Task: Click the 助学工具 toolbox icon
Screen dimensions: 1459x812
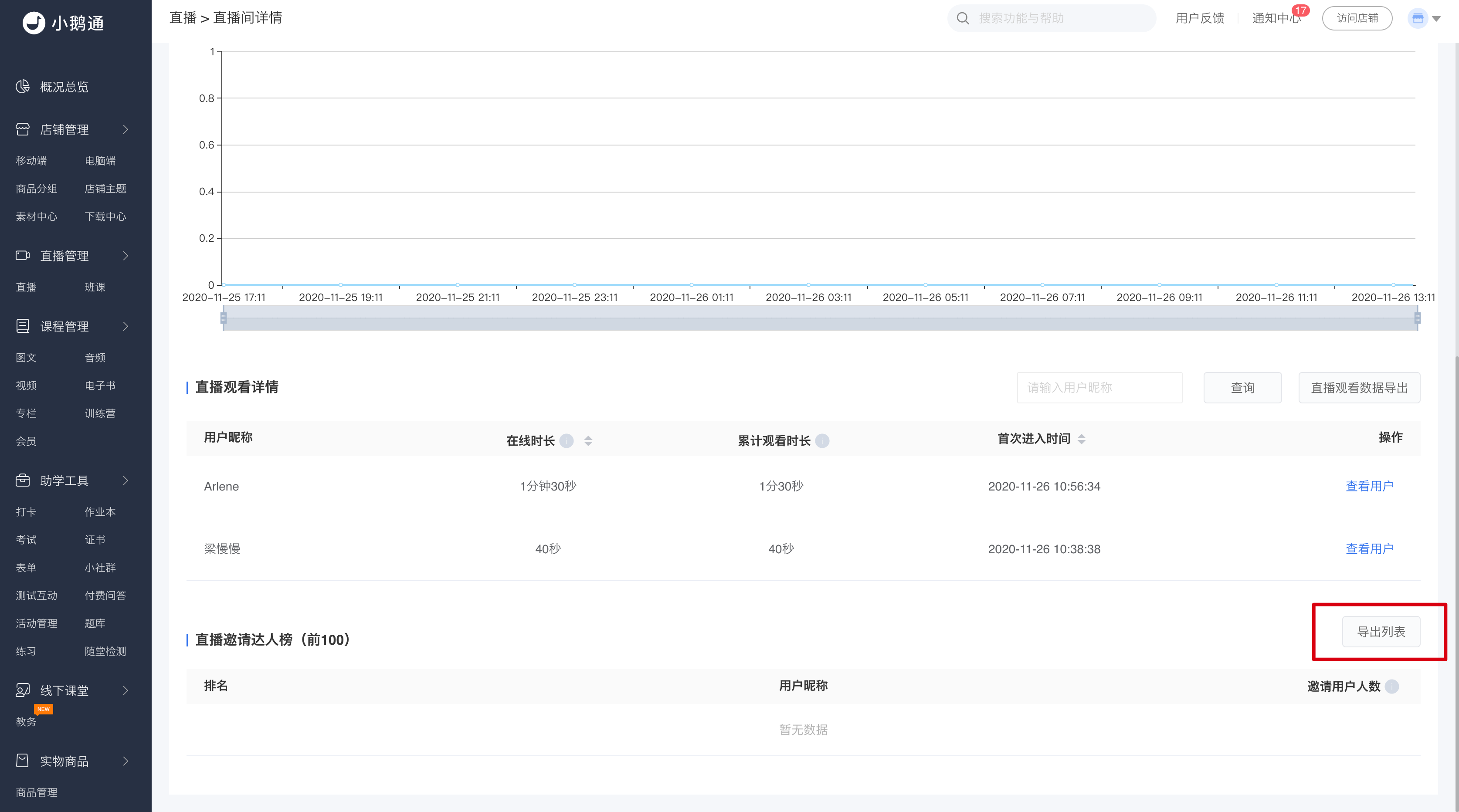Action: pos(23,480)
